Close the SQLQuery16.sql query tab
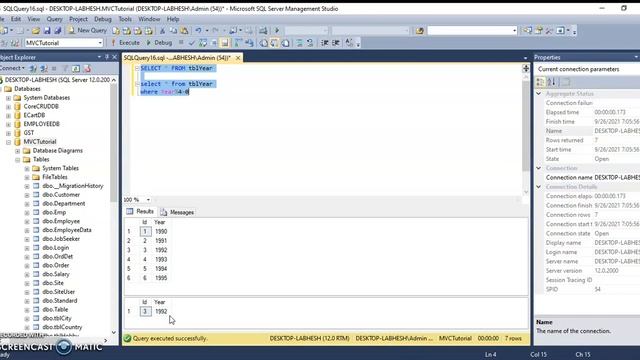 pos(238,58)
